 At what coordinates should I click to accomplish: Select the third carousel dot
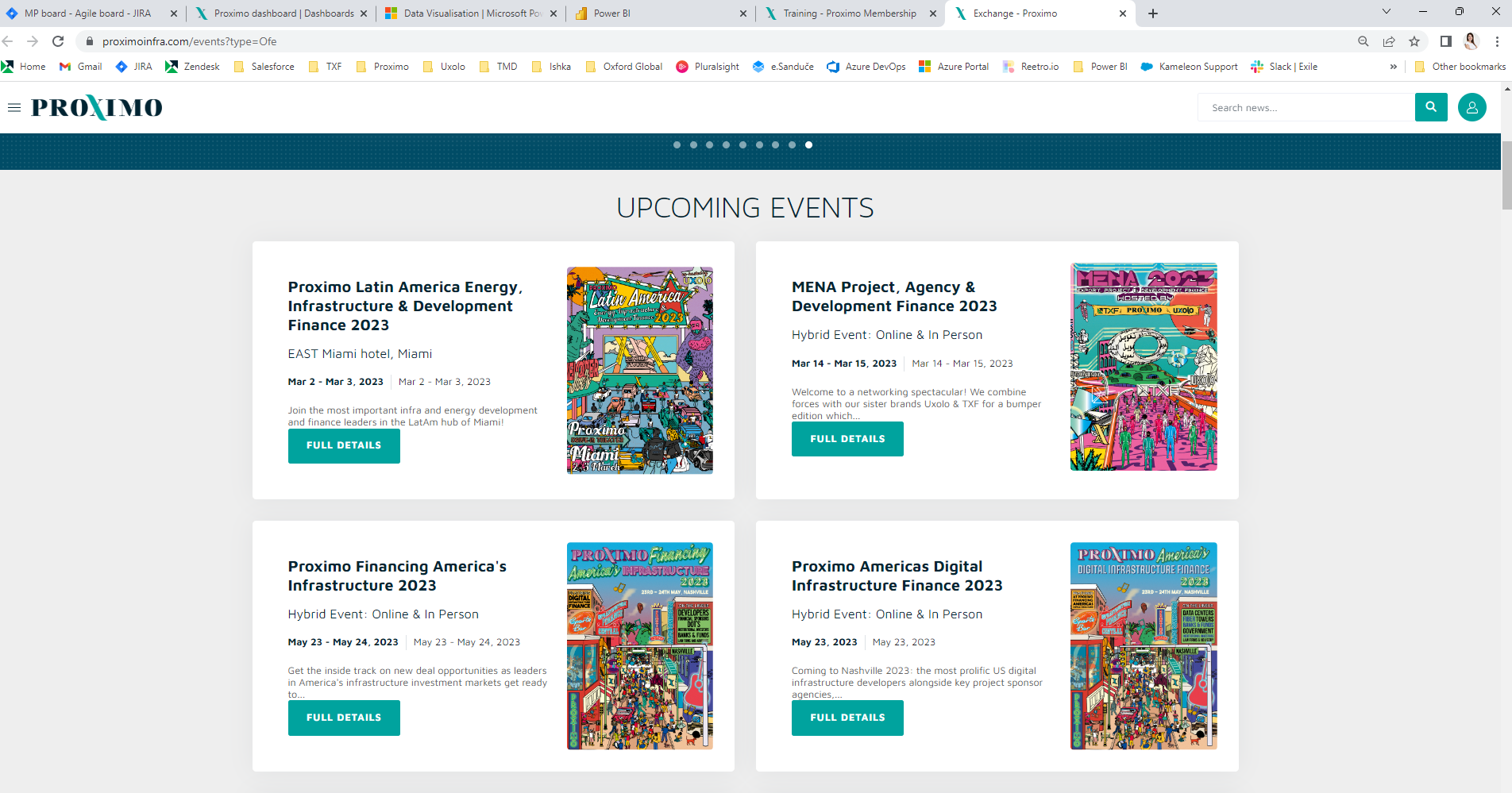(x=709, y=145)
